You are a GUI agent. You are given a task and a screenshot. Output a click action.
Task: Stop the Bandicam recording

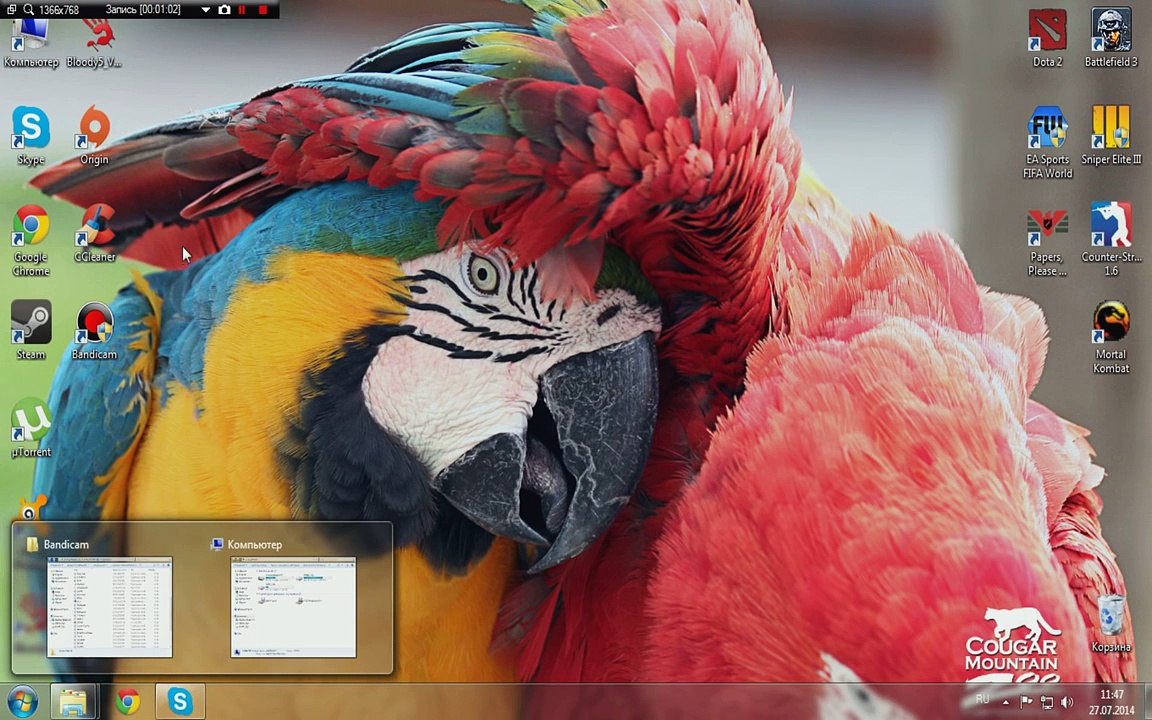(262, 10)
